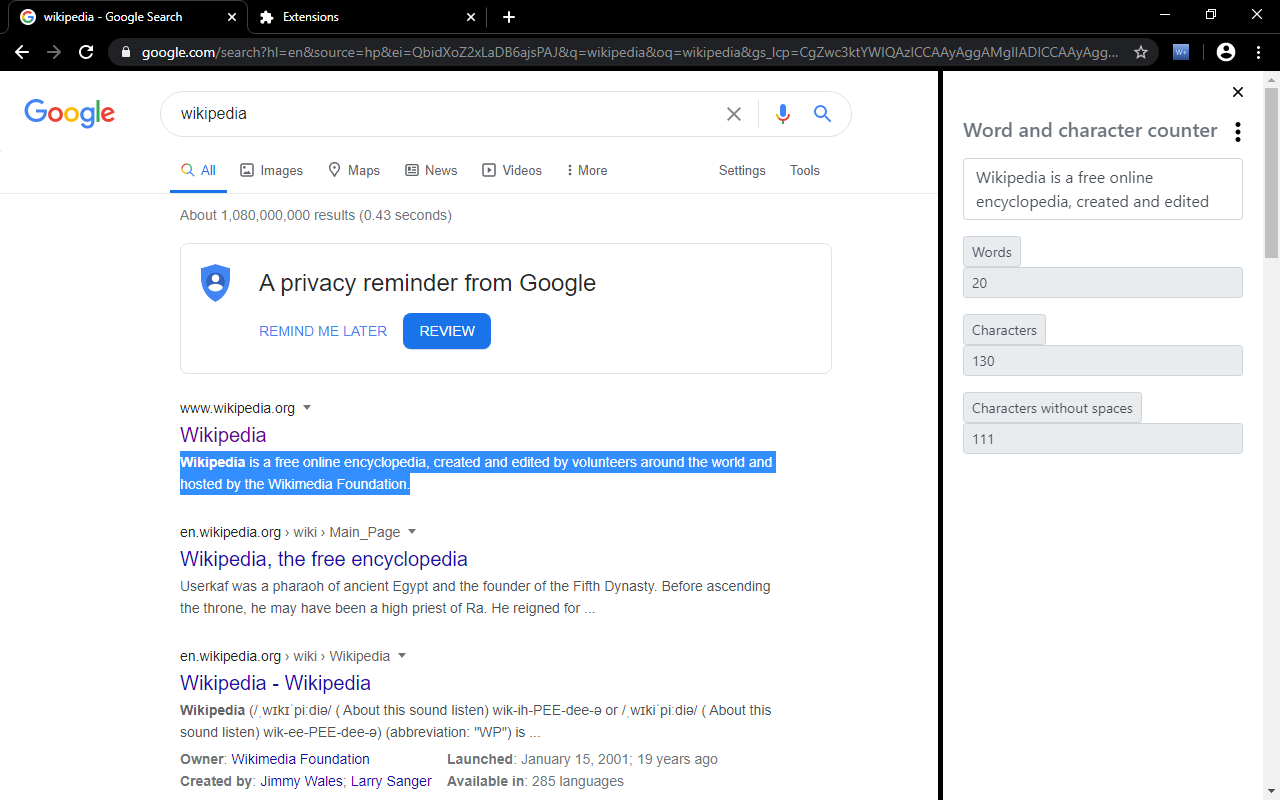Reload the page with refresh icon
1280x800 pixels.
pyautogui.click(x=87, y=52)
